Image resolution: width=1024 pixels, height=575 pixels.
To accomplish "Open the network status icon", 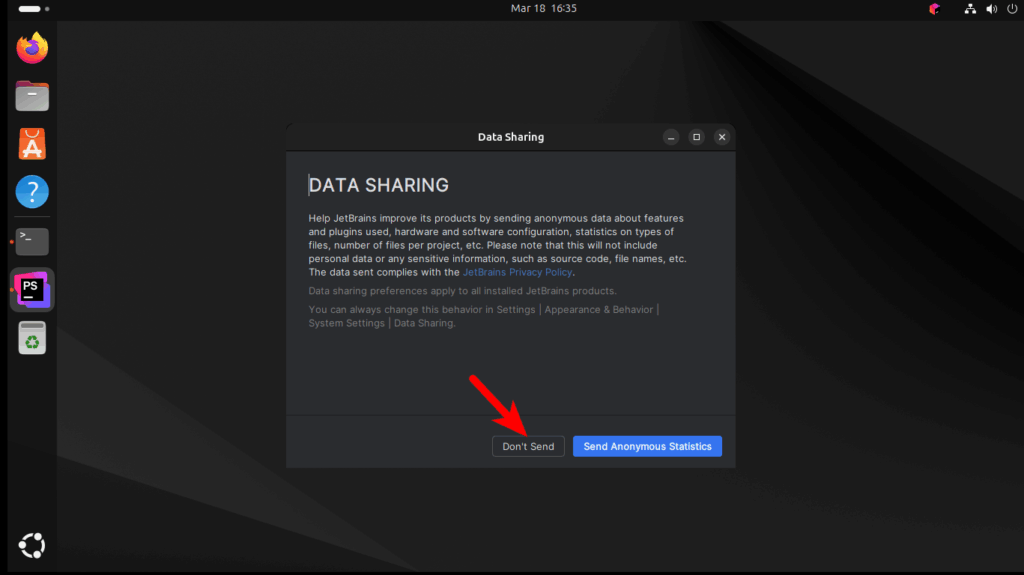I will [x=970, y=8].
